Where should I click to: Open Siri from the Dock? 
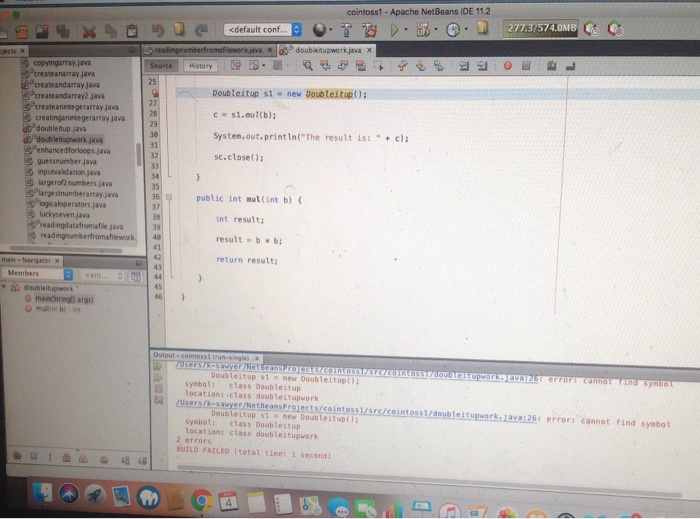[69, 494]
